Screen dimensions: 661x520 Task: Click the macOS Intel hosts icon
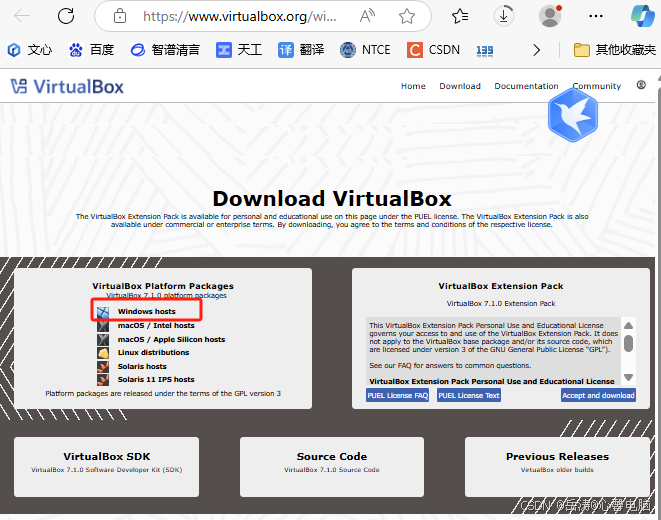pyautogui.click(x=103, y=326)
